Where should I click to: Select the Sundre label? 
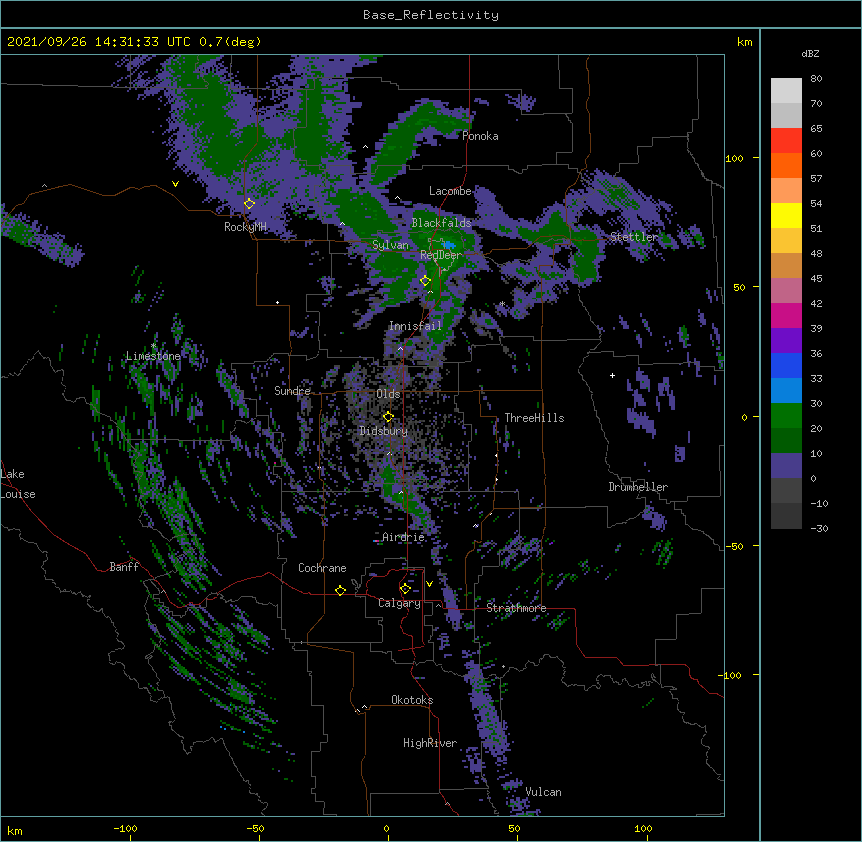tap(292, 391)
